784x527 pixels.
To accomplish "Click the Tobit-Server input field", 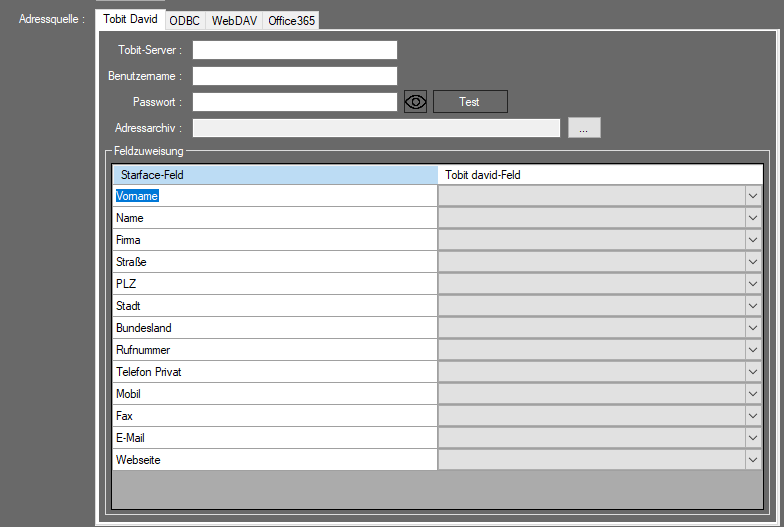I will click(295, 50).
